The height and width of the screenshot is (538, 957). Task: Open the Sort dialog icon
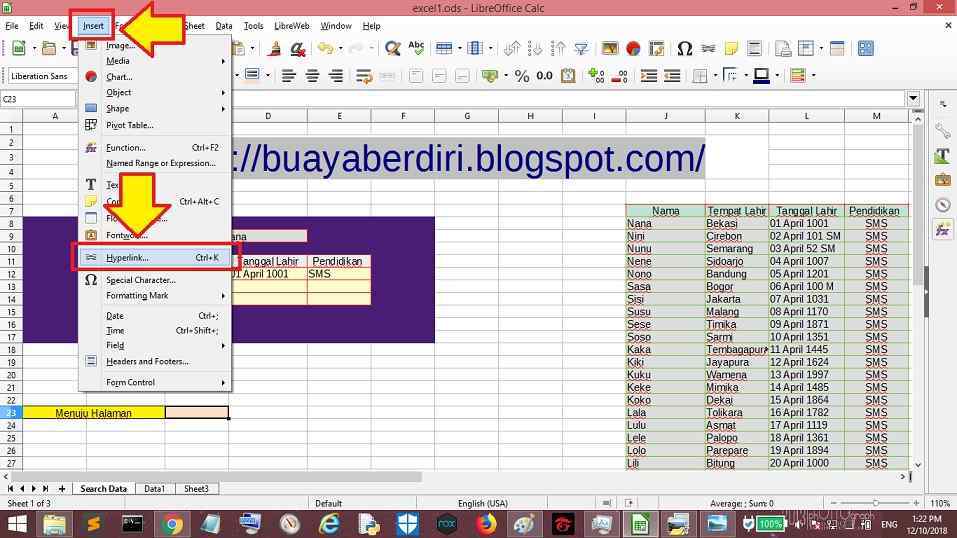(511, 48)
